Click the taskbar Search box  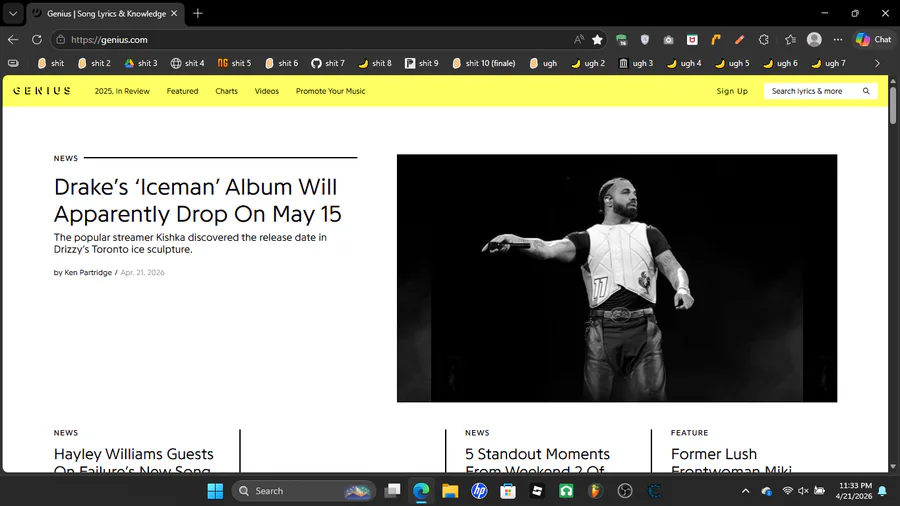(x=304, y=491)
